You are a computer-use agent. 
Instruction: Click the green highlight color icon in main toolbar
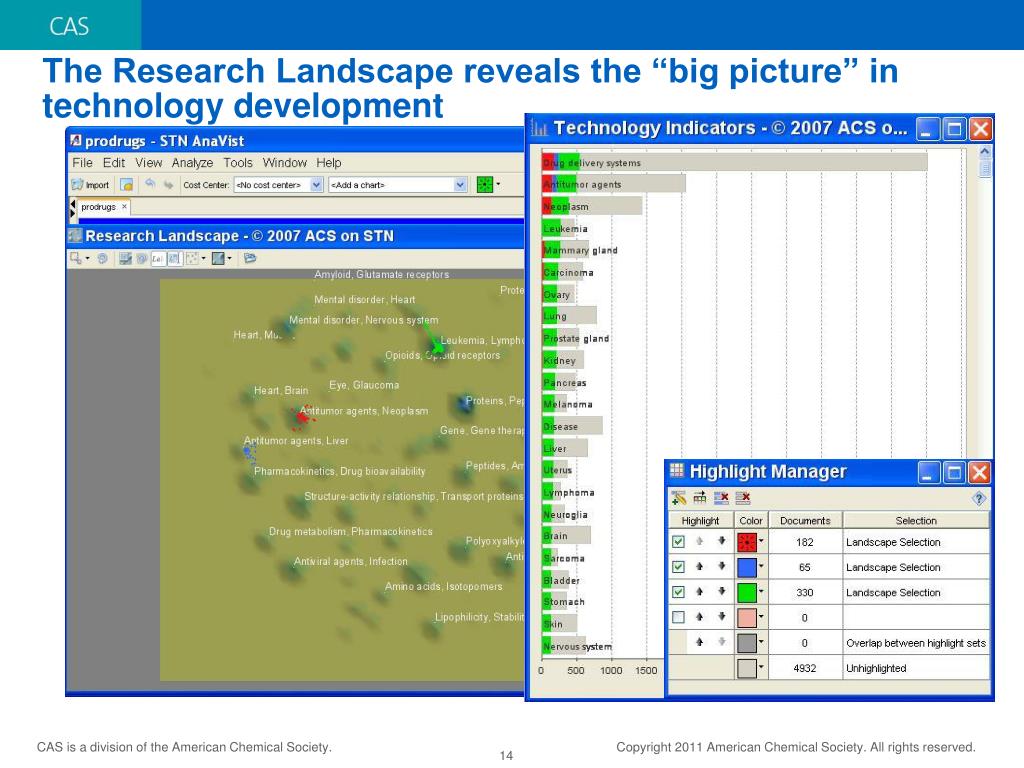coord(485,185)
